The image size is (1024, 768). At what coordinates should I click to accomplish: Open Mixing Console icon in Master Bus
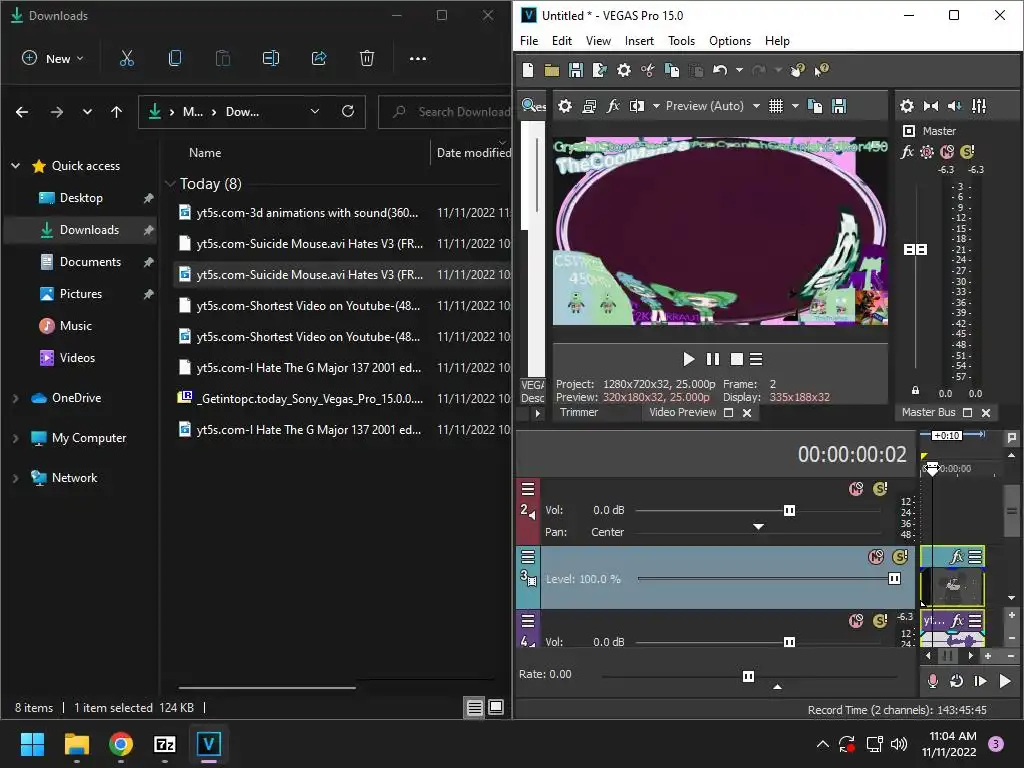point(979,106)
